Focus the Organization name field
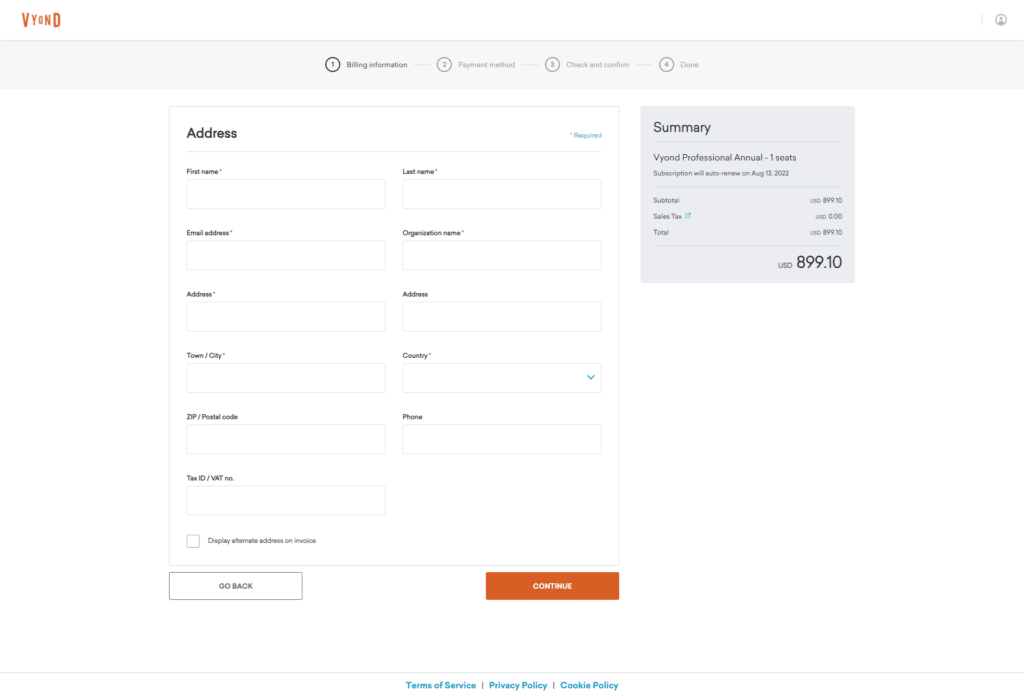Screen dimensions: 1024x699 [502, 255]
